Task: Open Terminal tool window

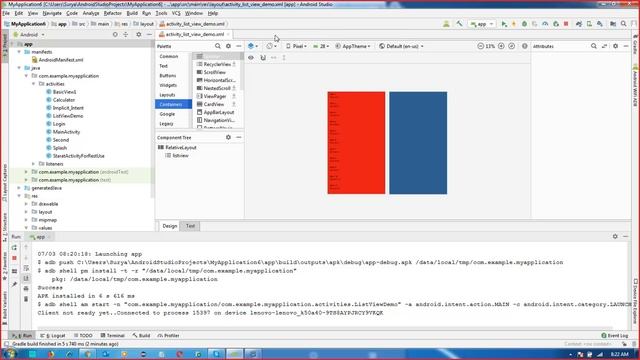Action: [x=113, y=336]
